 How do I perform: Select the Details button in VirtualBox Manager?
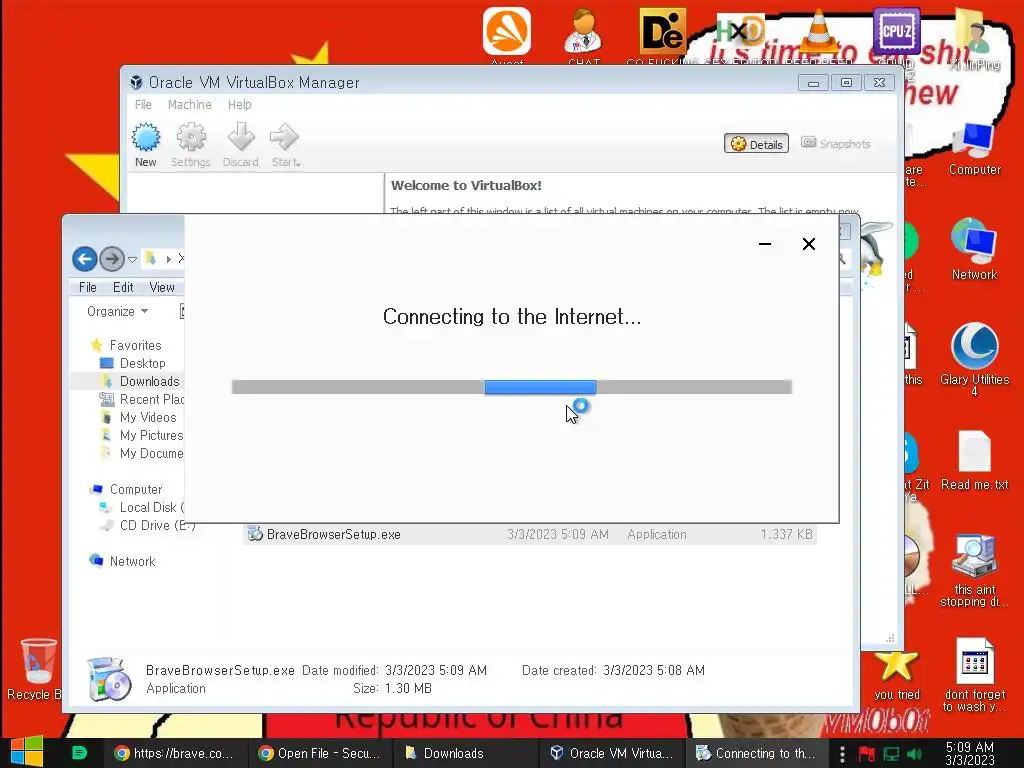756,144
